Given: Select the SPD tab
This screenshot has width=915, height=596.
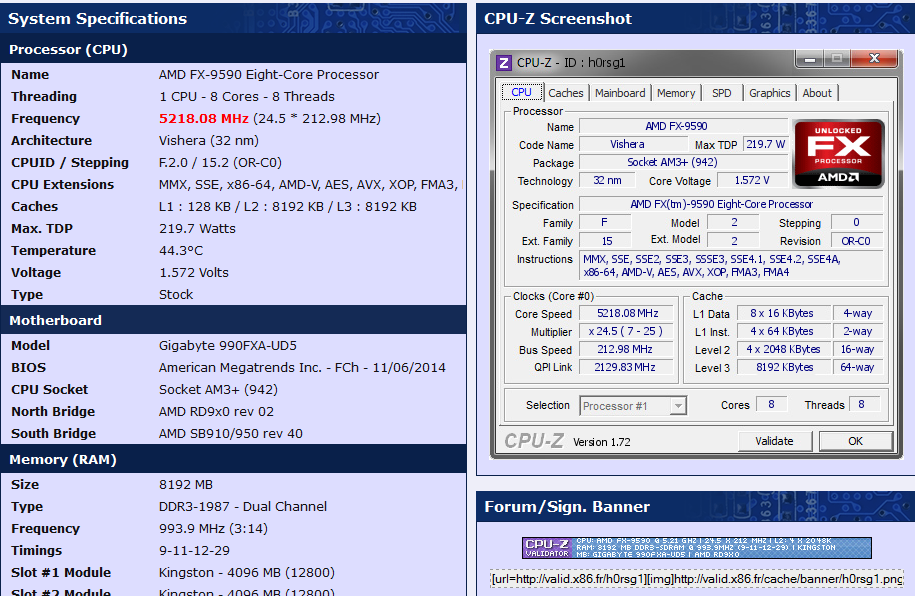Looking at the screenshot, I should [721, 93].
